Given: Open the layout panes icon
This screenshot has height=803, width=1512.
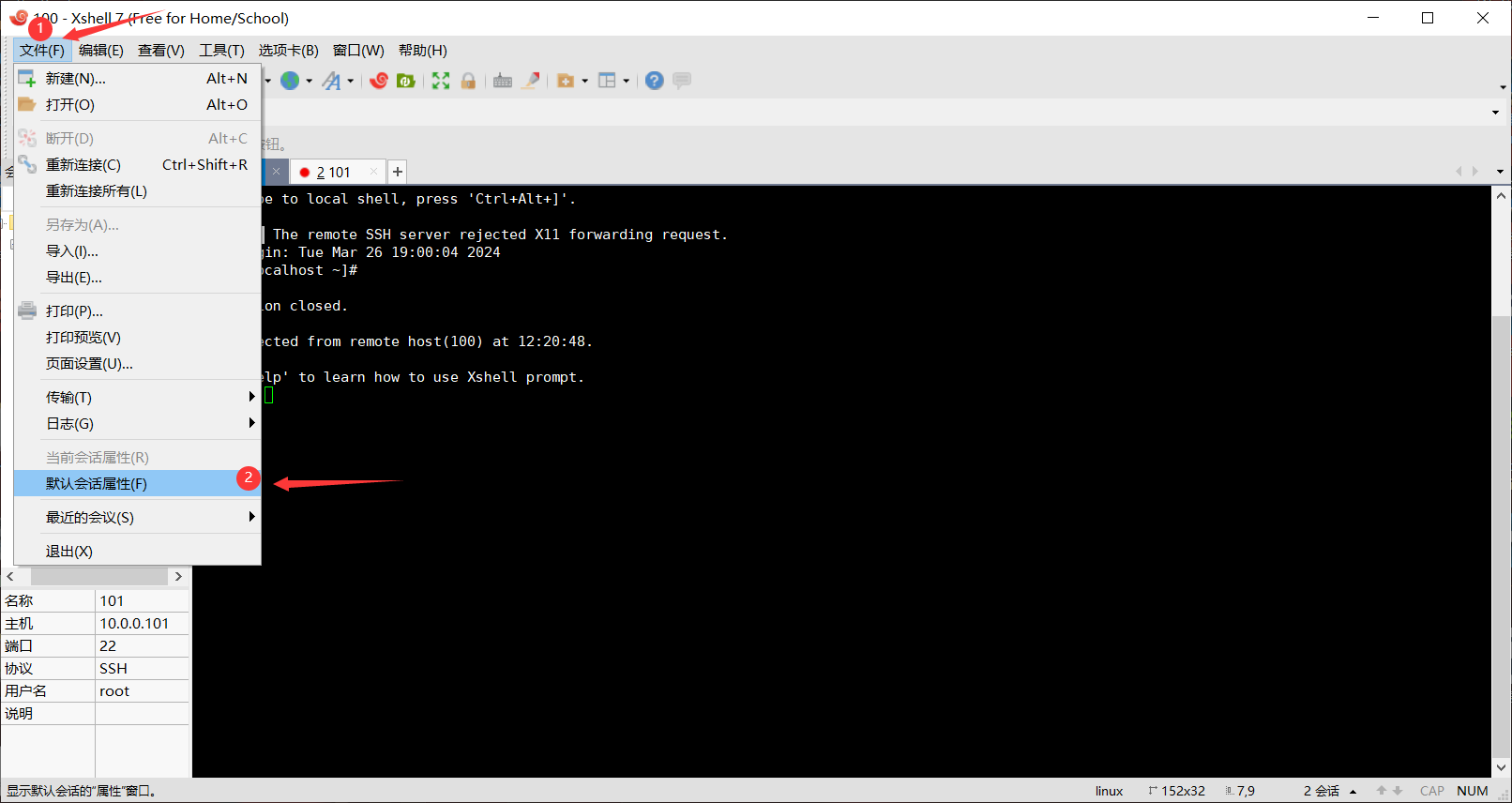Looking at the screenshot, I should pos(607,81).
